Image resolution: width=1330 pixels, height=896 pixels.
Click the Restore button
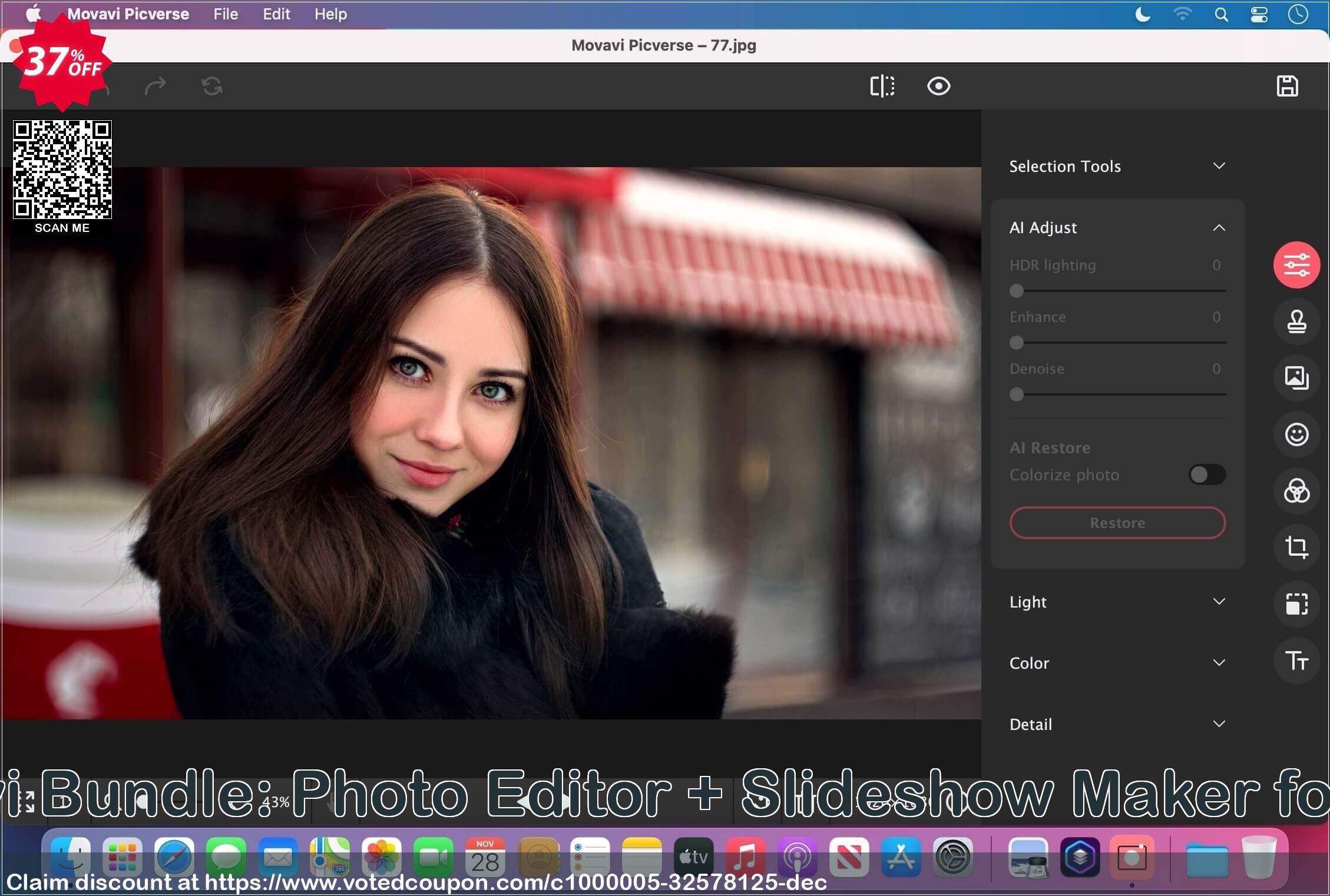point(1117,522)
